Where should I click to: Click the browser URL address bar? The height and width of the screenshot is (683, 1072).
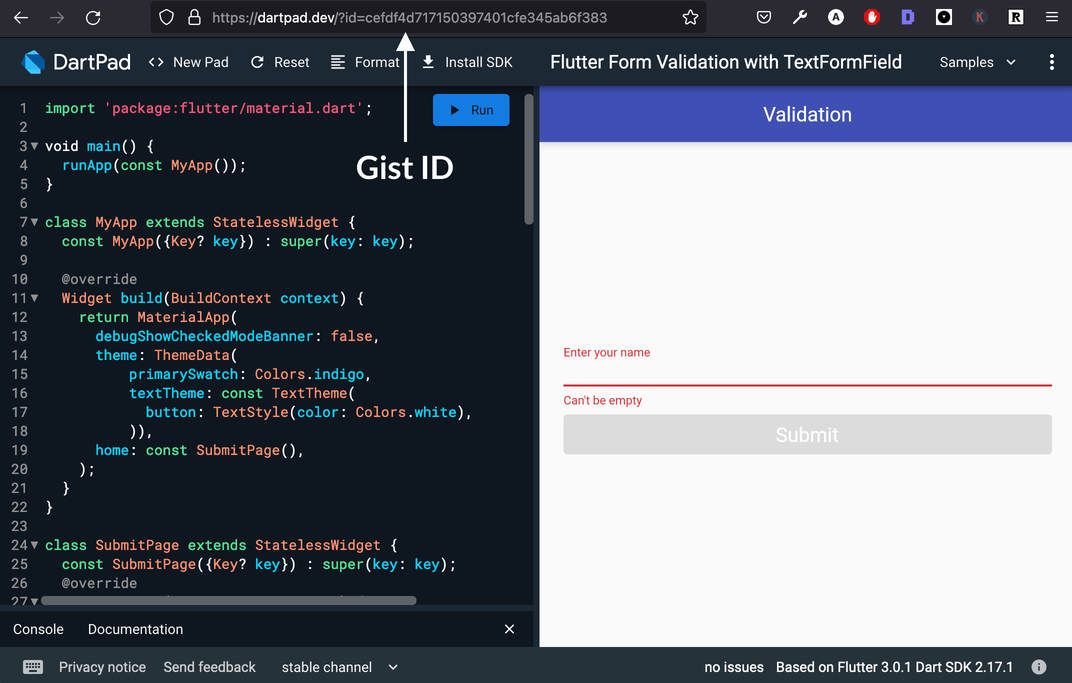pyautogui.click(x=428, y=18)
